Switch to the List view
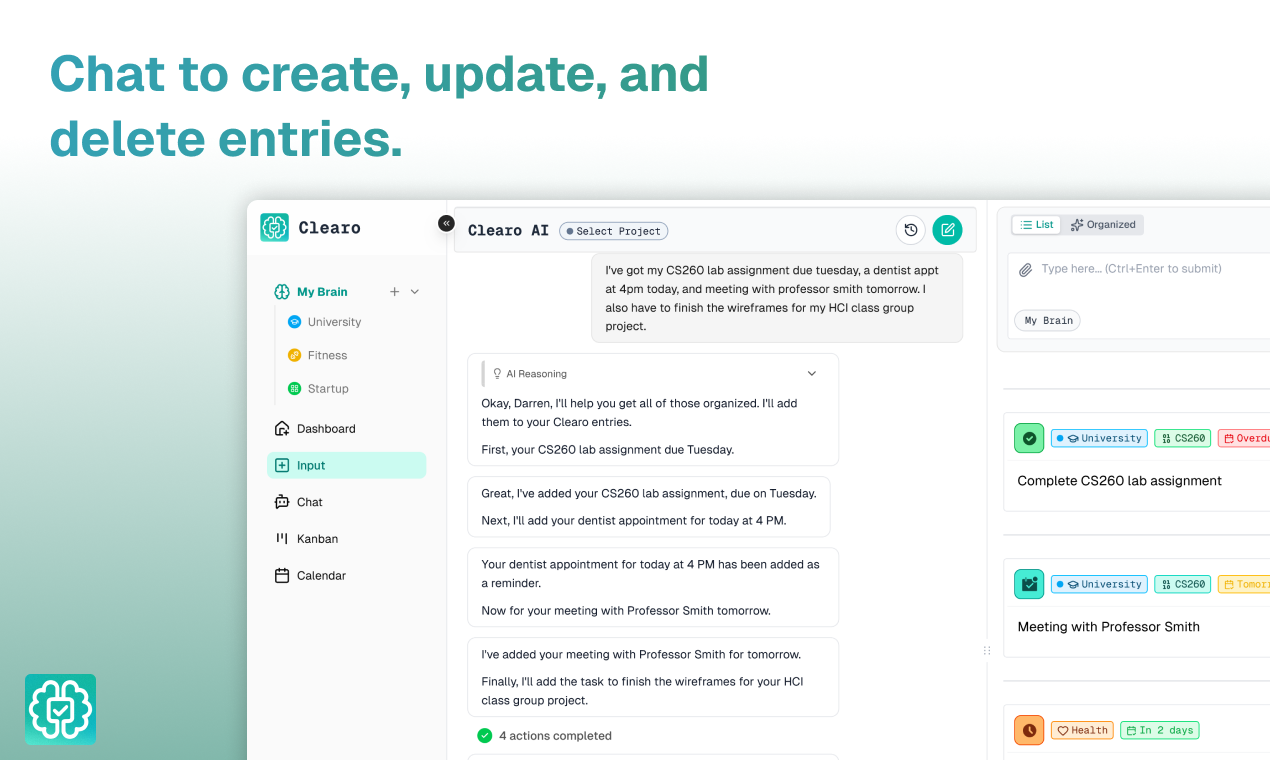 click(x=1036, y=225)
